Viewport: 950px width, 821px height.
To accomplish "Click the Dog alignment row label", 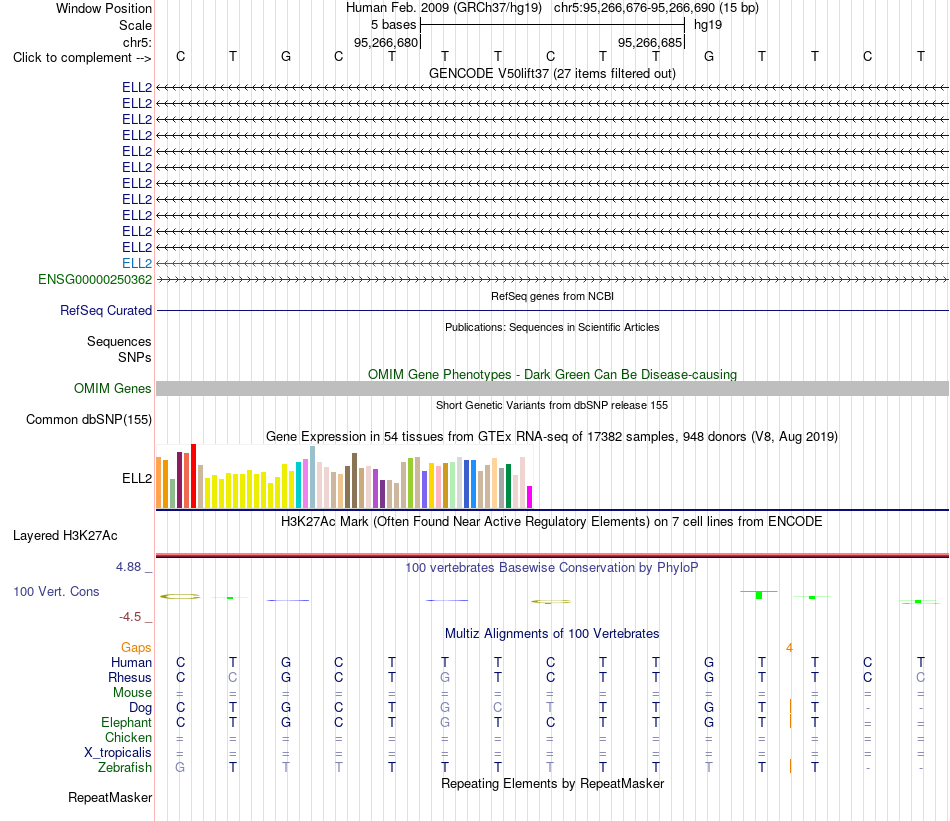I will pyautogui.click(x=141, y=708).
